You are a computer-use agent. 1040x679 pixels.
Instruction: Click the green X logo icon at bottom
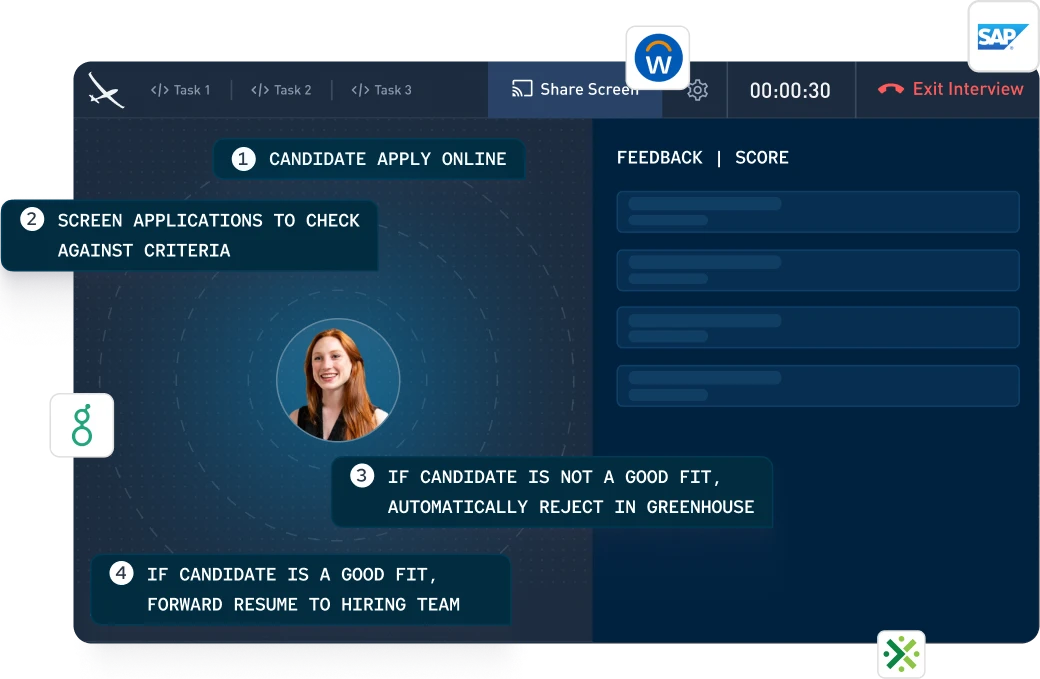tap(901, 655)
